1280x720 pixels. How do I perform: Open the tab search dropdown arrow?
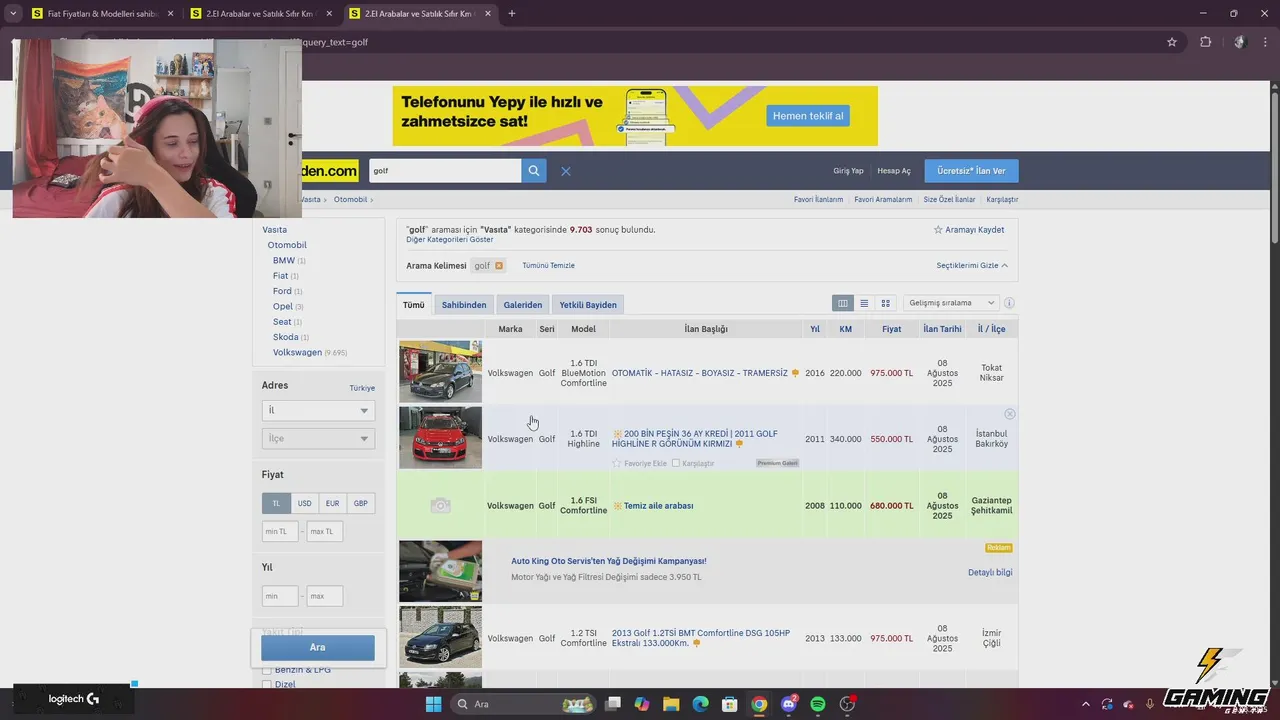(x=12, y=14)
